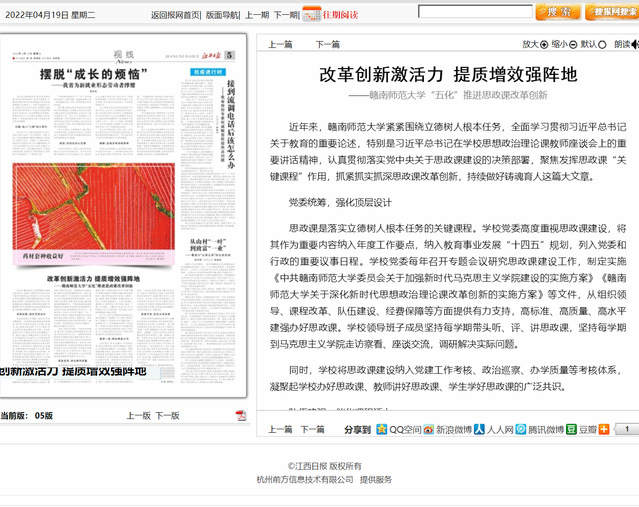Go to 上一版 previous page

(139, 416)
